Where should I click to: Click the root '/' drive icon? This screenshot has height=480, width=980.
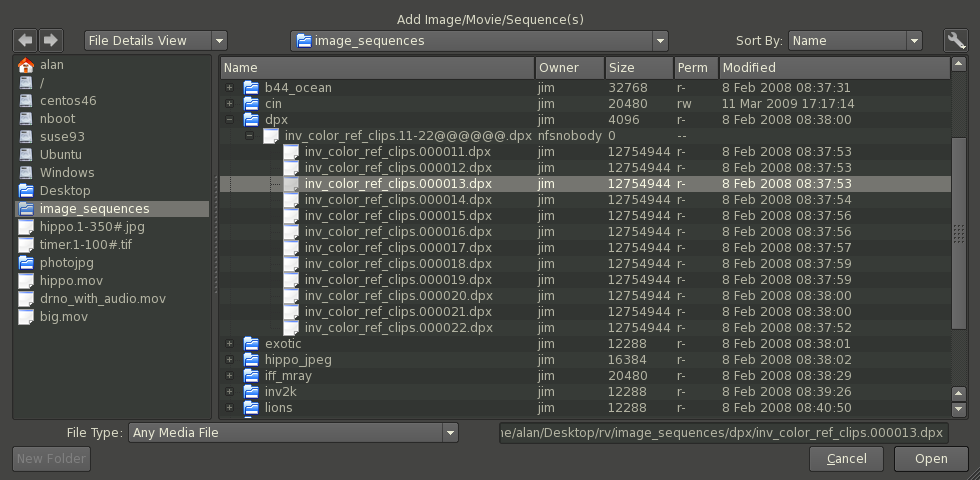(x=26, y=82)
